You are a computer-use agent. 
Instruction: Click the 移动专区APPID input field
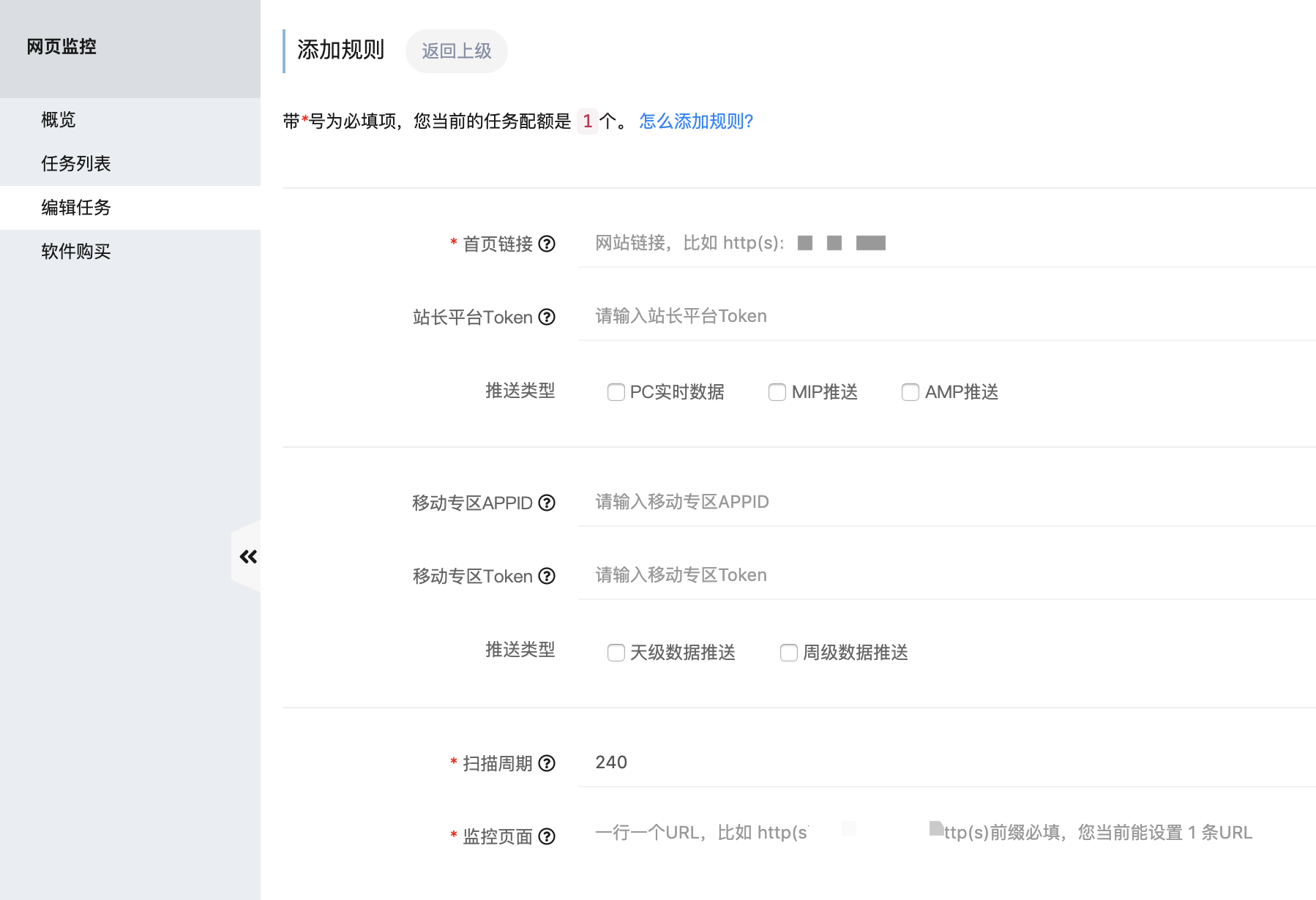(x=946, y=502)
